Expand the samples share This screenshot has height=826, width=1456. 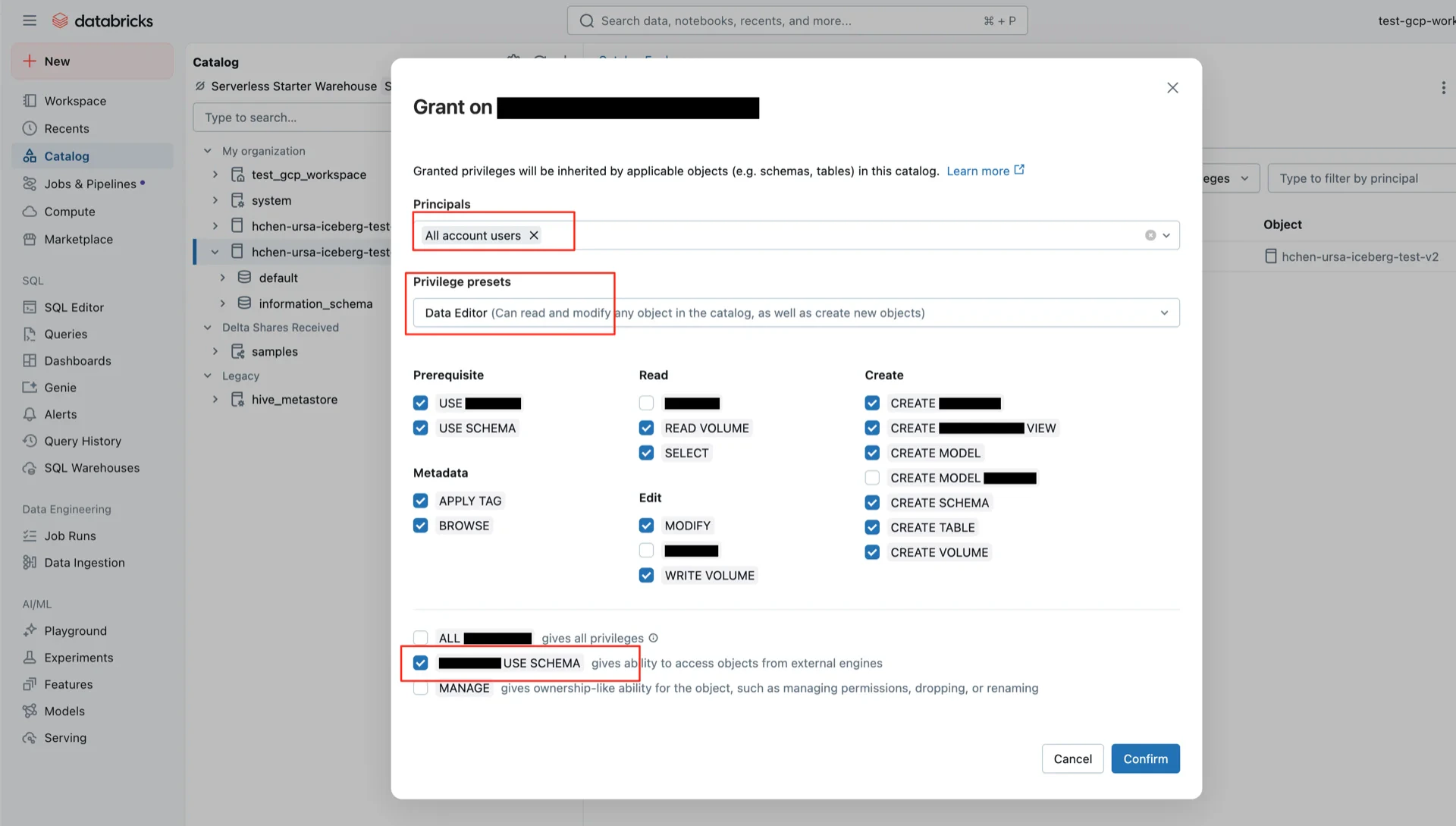215,351
